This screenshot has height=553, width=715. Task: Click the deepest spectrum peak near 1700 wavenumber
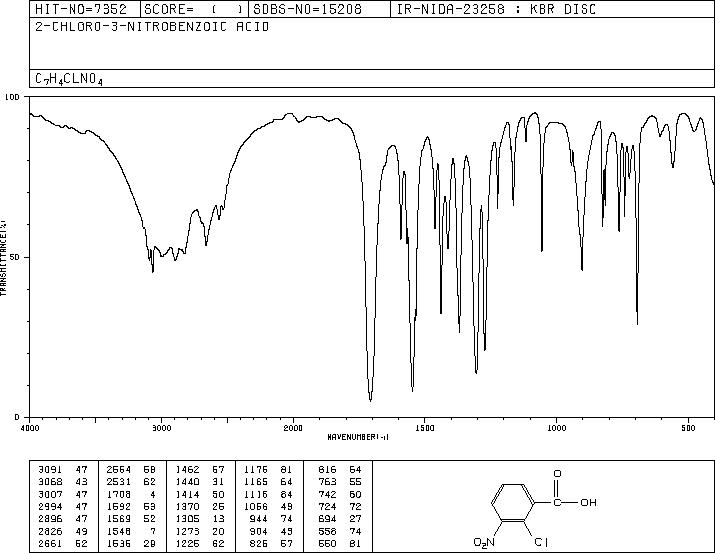pyautogui.click(x=370, y=400)
